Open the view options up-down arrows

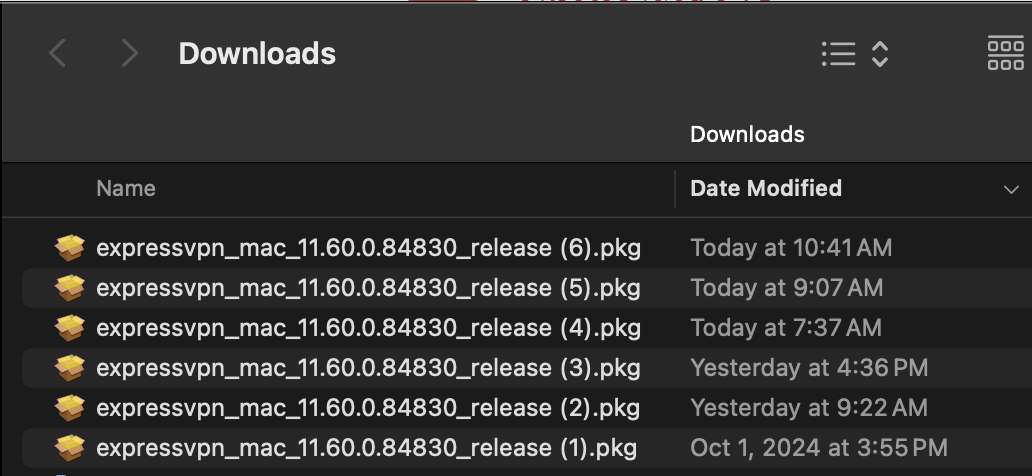point(880,53)
